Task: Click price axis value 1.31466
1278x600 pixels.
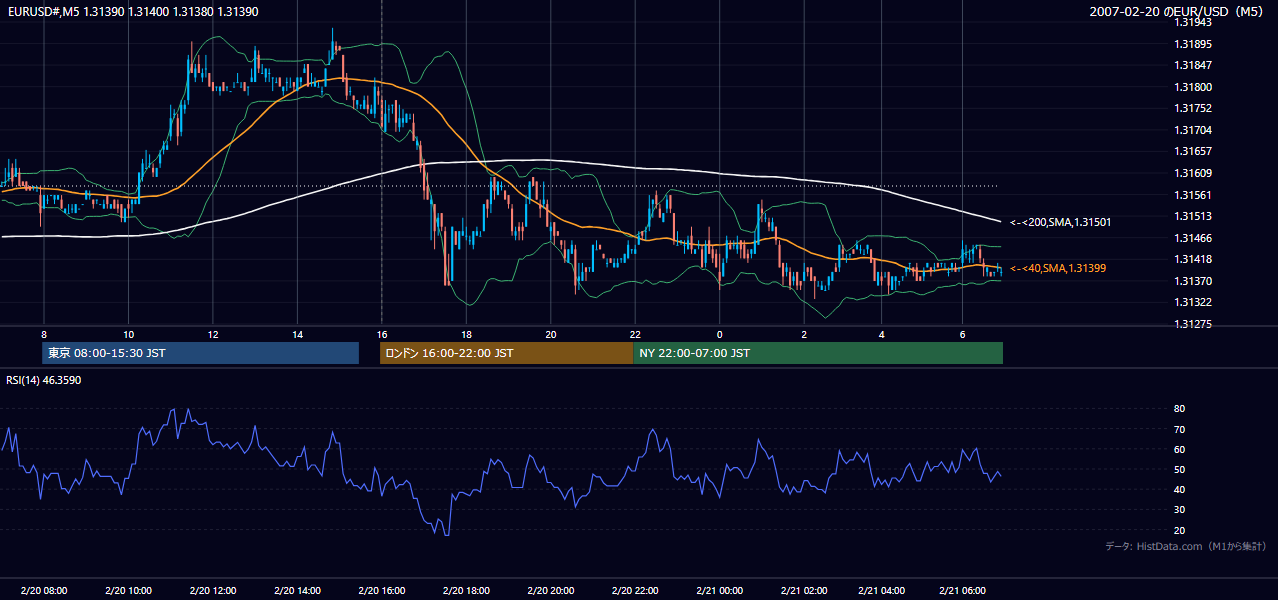Action: [1193, 238]
